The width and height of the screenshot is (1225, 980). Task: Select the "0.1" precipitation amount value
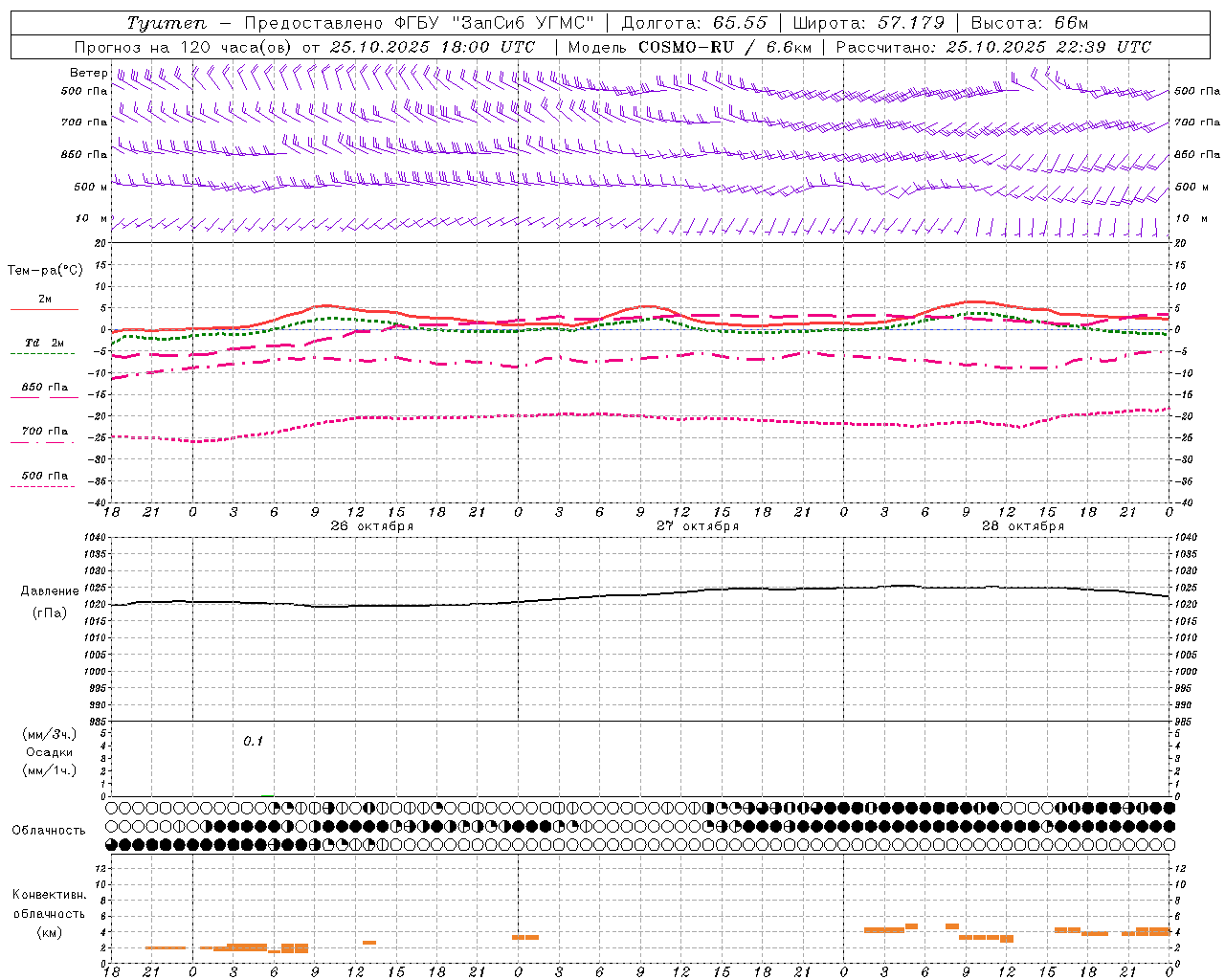click(253, 741)
